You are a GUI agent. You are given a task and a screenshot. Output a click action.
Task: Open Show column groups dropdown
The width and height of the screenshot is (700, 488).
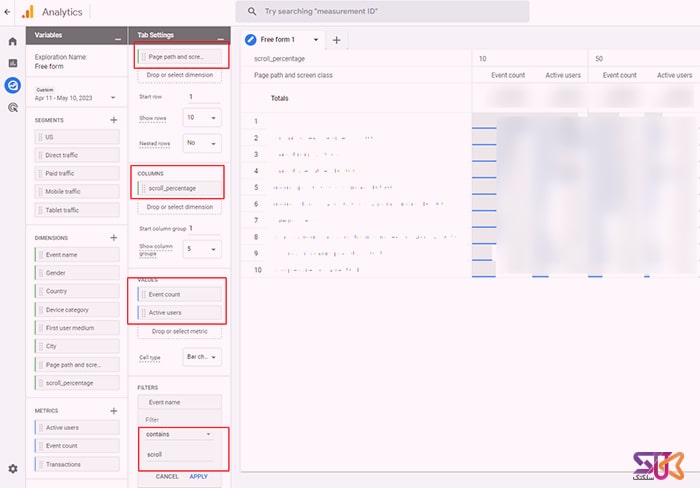pyautogui.click(x=202, y=249)
